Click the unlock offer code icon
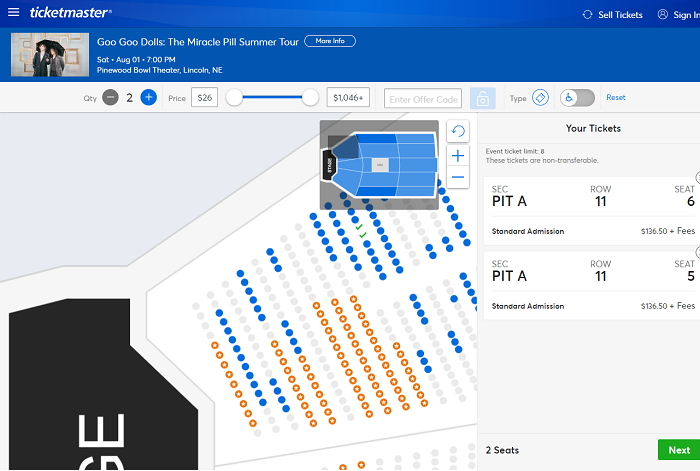700x471 pixels. [x=482, y=98]
